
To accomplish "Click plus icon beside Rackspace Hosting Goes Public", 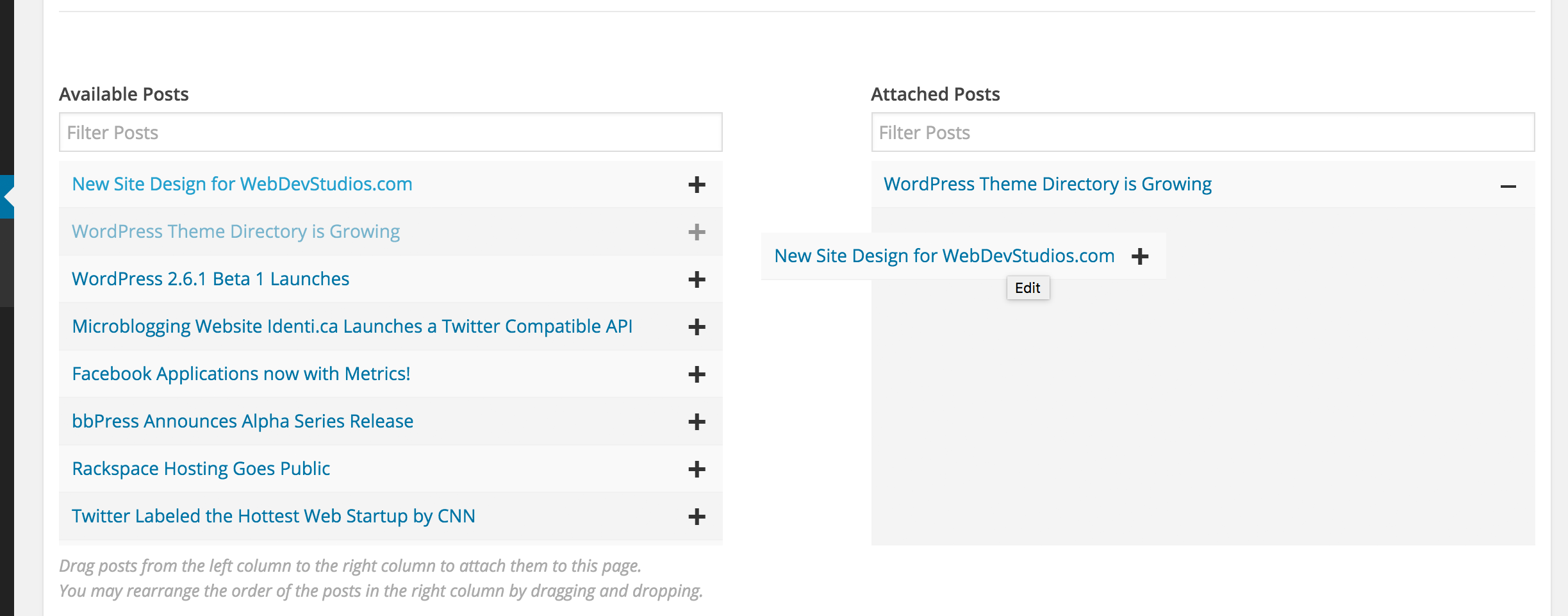I will tap(697, 469).
